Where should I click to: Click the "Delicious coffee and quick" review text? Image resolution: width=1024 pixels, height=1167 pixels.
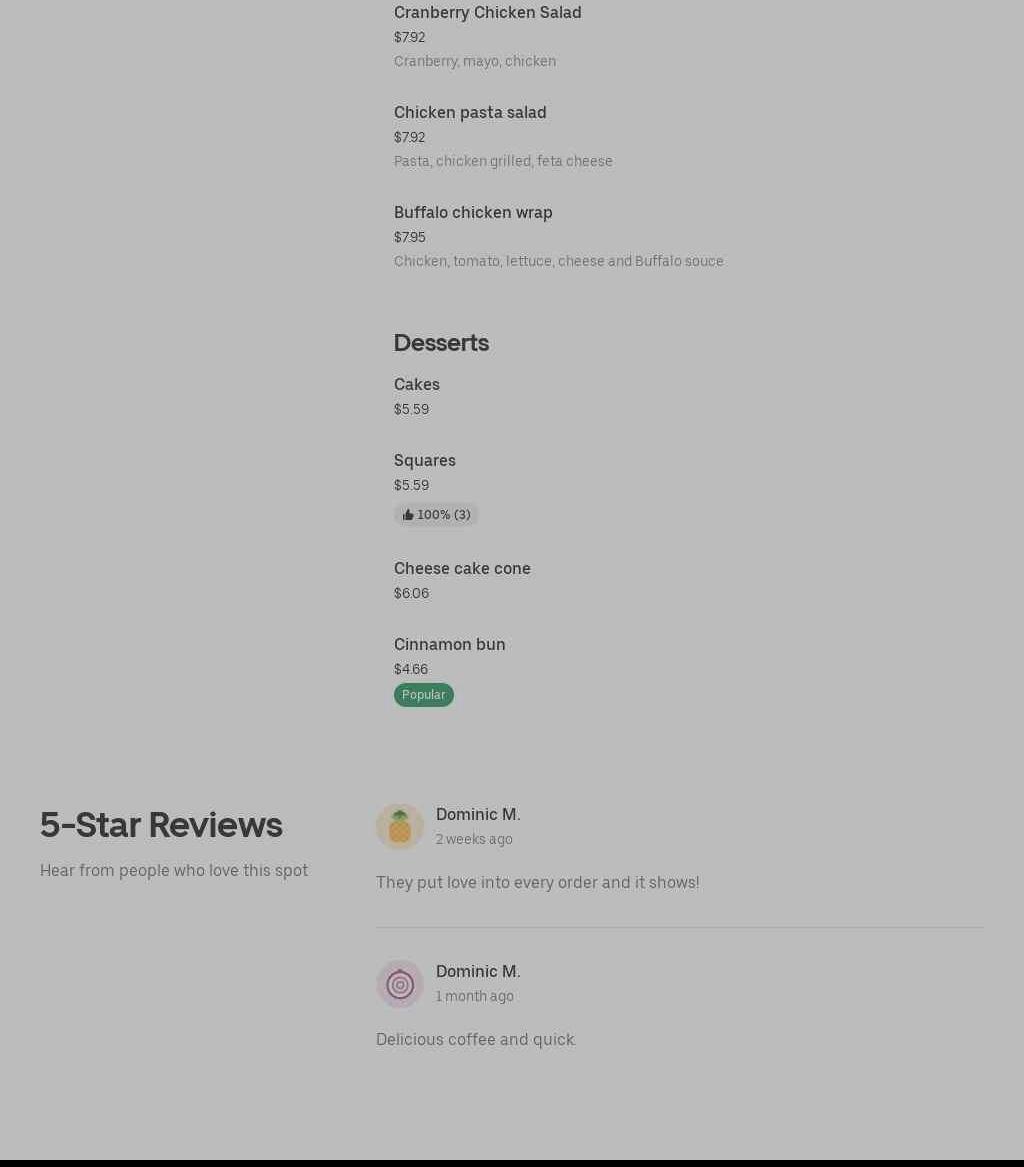click(476, 1039)
